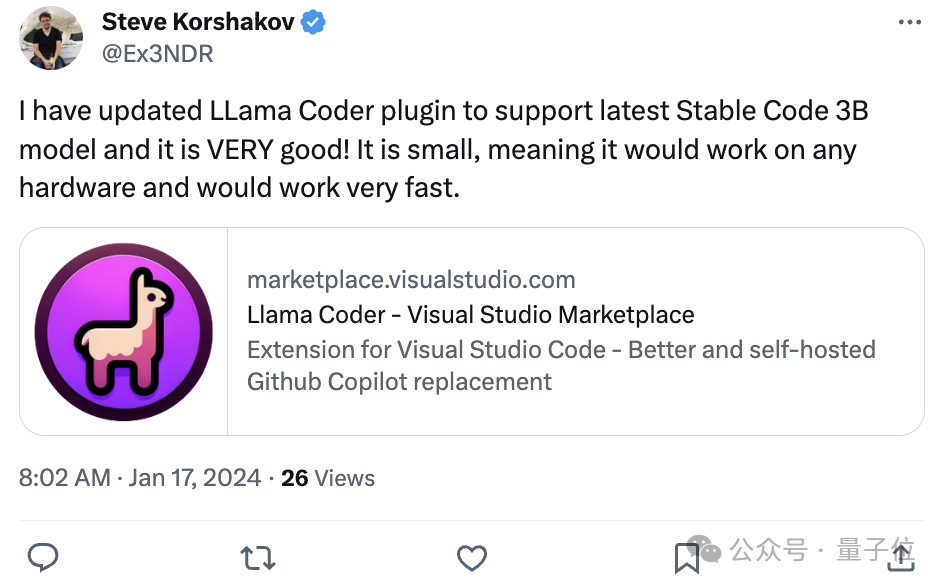Image resolution: width=946 pixels, height=588 pixels.
Task: Click the 8:02 AM post time
Action: pyautogui.click(x=64, y=478)
